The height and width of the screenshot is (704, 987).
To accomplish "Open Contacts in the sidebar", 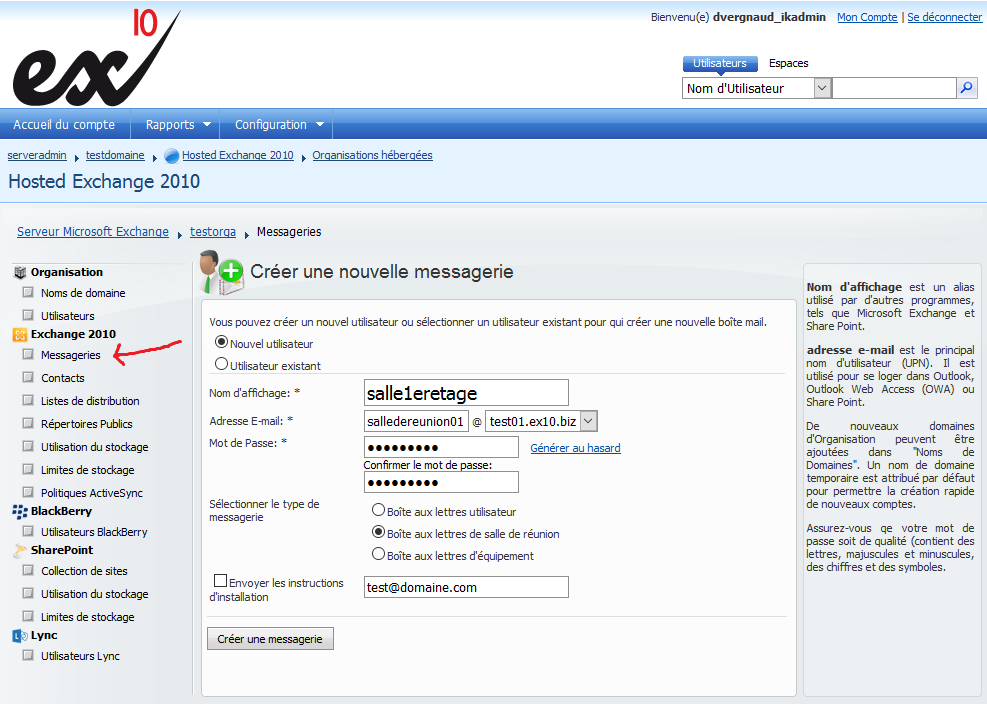I will pos(63,378).
